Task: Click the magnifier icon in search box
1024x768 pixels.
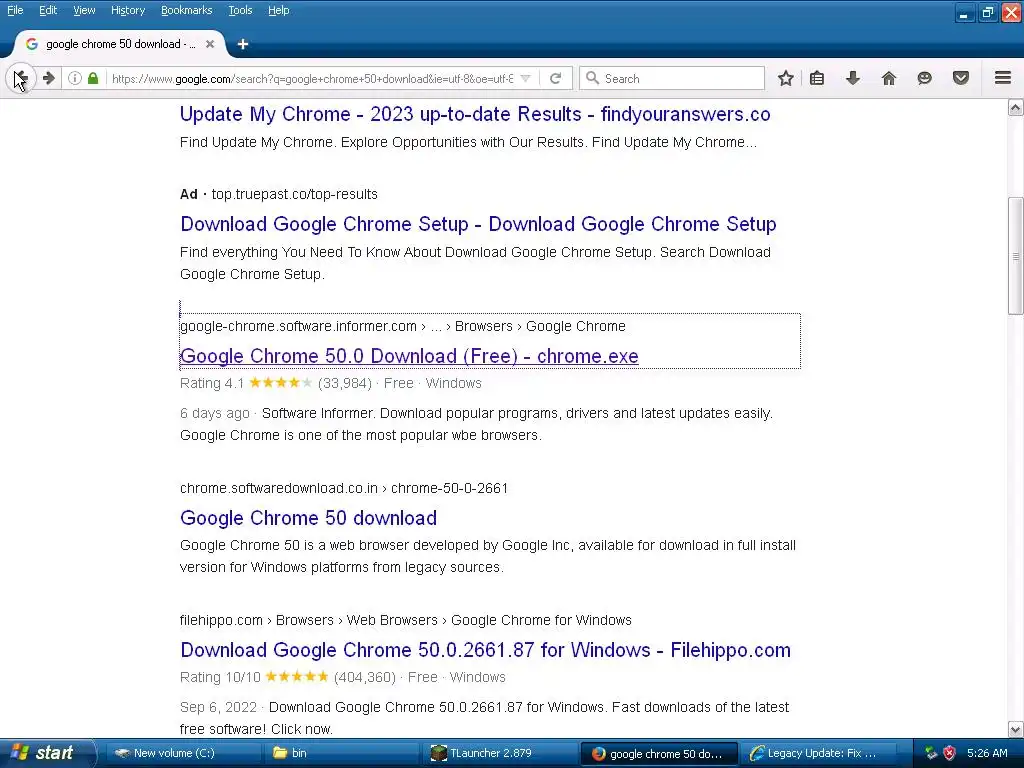Action: 592,78
